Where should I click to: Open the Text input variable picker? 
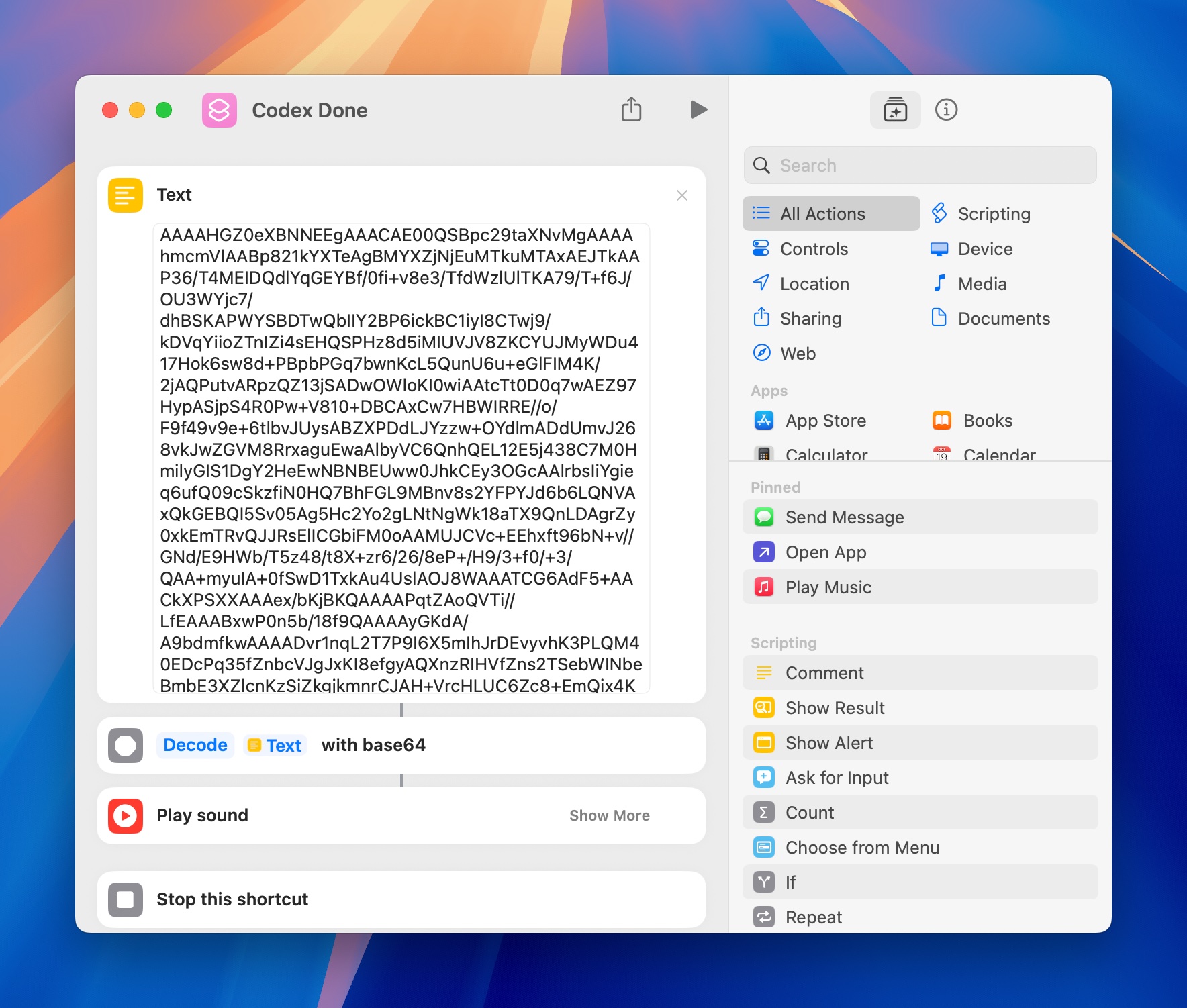(x=275, y=745)
